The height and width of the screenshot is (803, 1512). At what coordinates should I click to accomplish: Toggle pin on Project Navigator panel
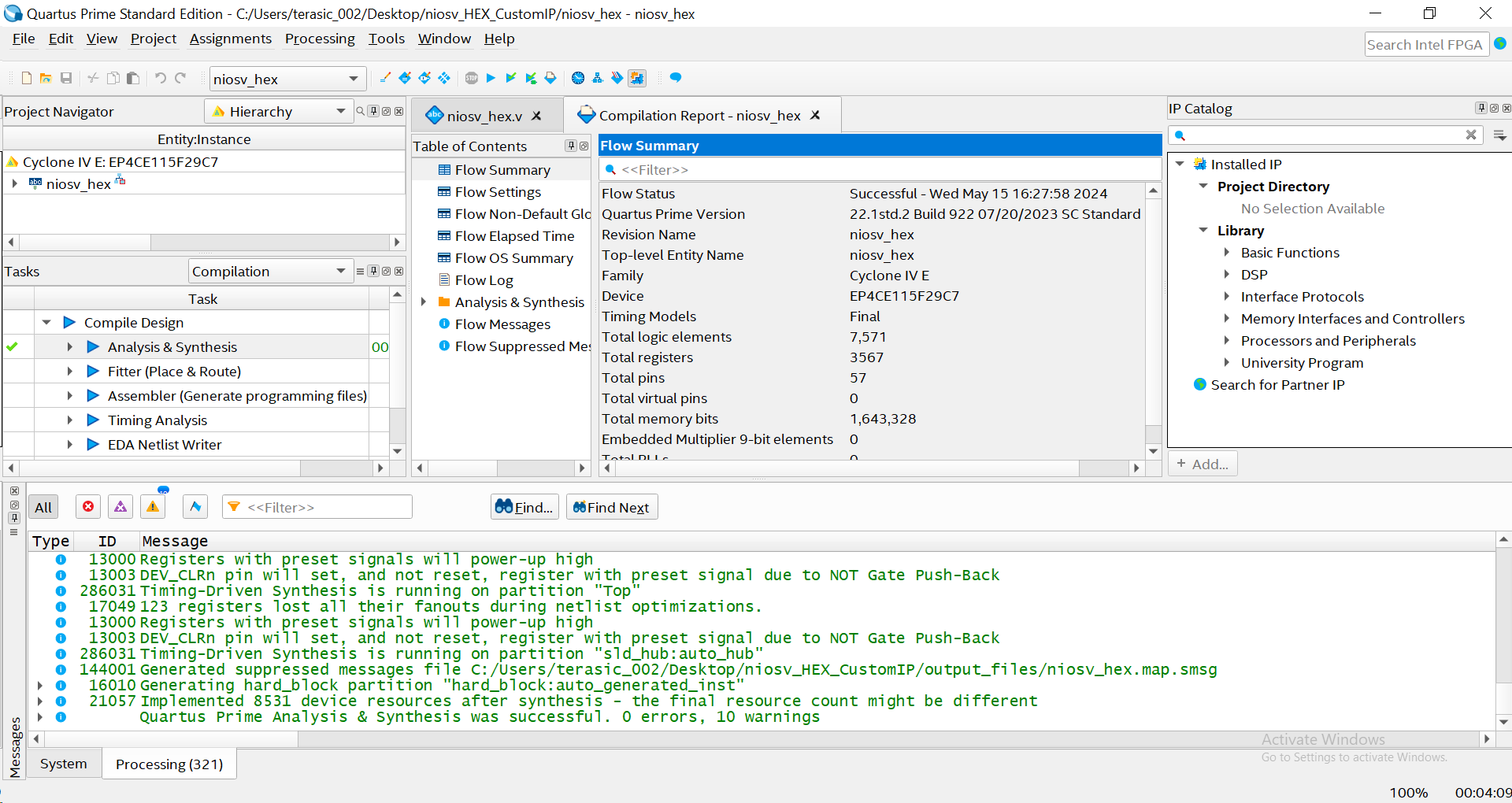click(x=374, y=112)
